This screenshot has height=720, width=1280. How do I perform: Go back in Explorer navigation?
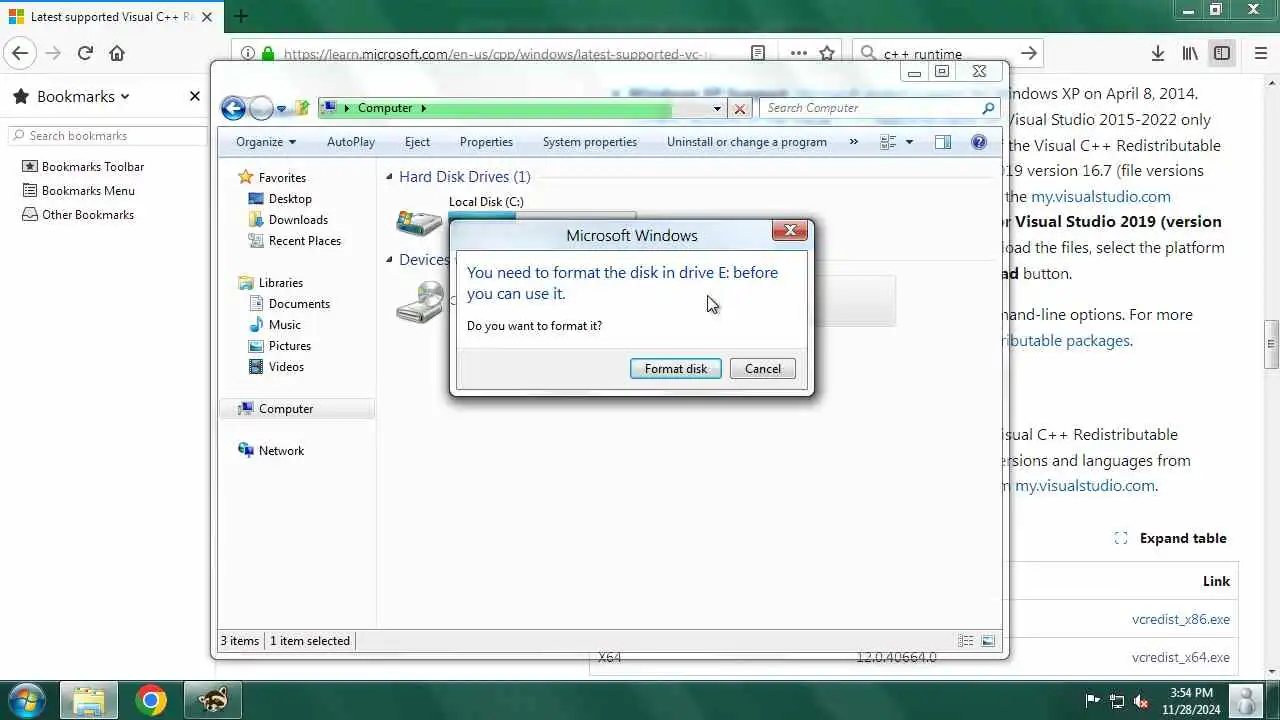point(233,108)
